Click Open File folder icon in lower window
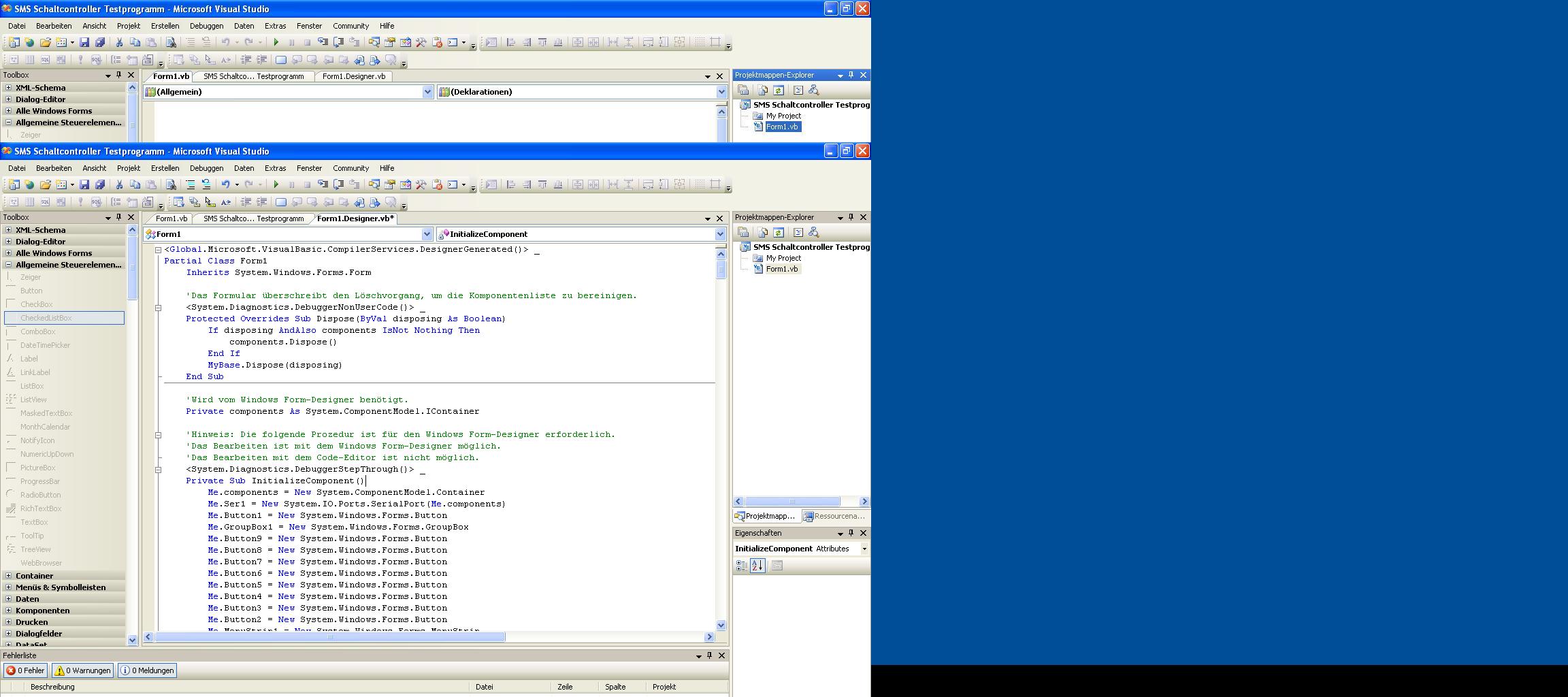The height and width of the screenshot is (697, 1568). click(x=45, y=184)
